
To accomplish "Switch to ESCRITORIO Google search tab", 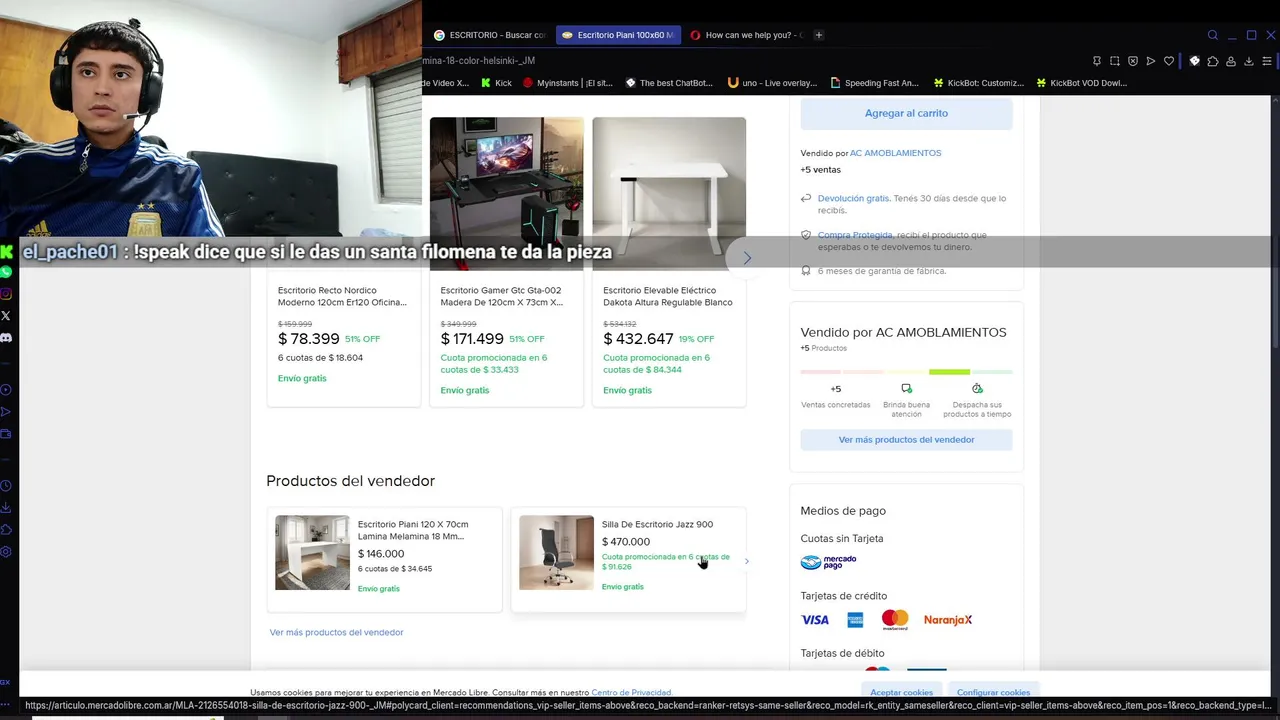I will 490,35.
